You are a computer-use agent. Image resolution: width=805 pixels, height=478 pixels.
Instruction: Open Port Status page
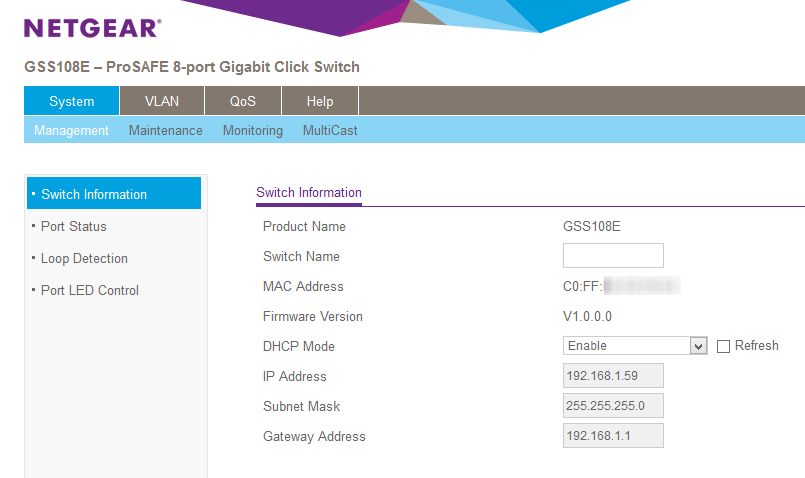(x=73, y=226)
